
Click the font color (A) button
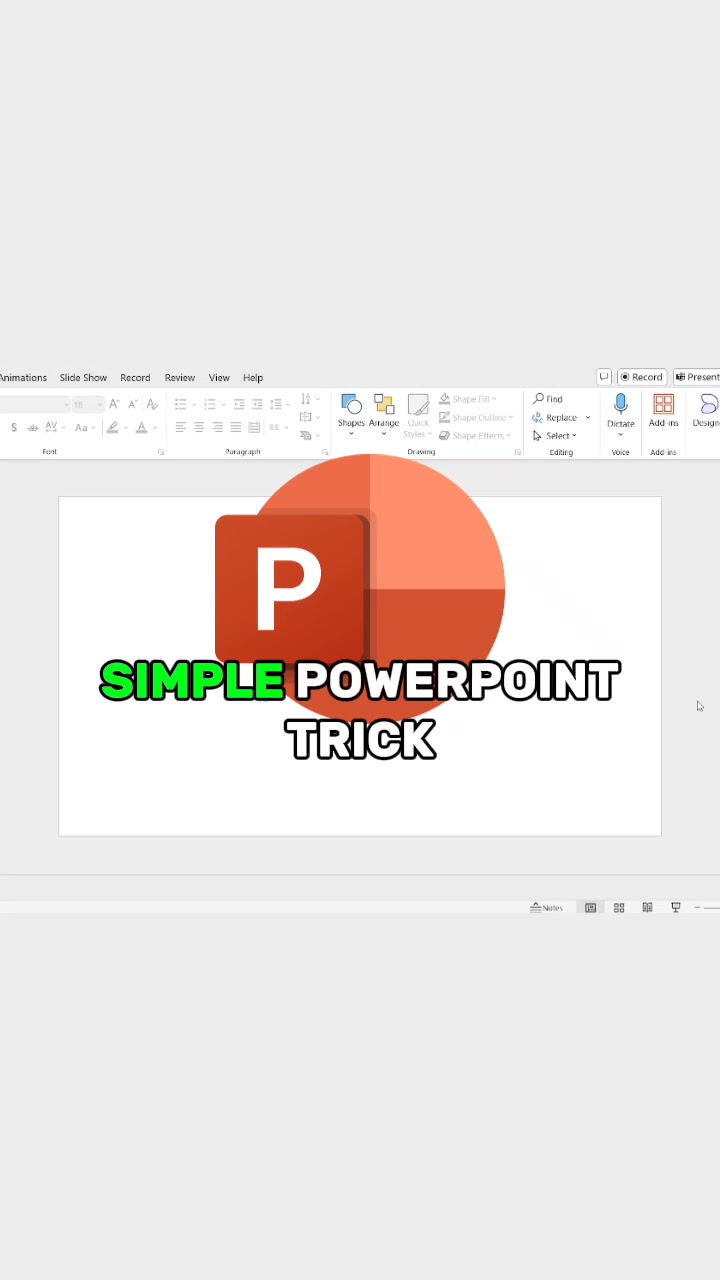141,428
